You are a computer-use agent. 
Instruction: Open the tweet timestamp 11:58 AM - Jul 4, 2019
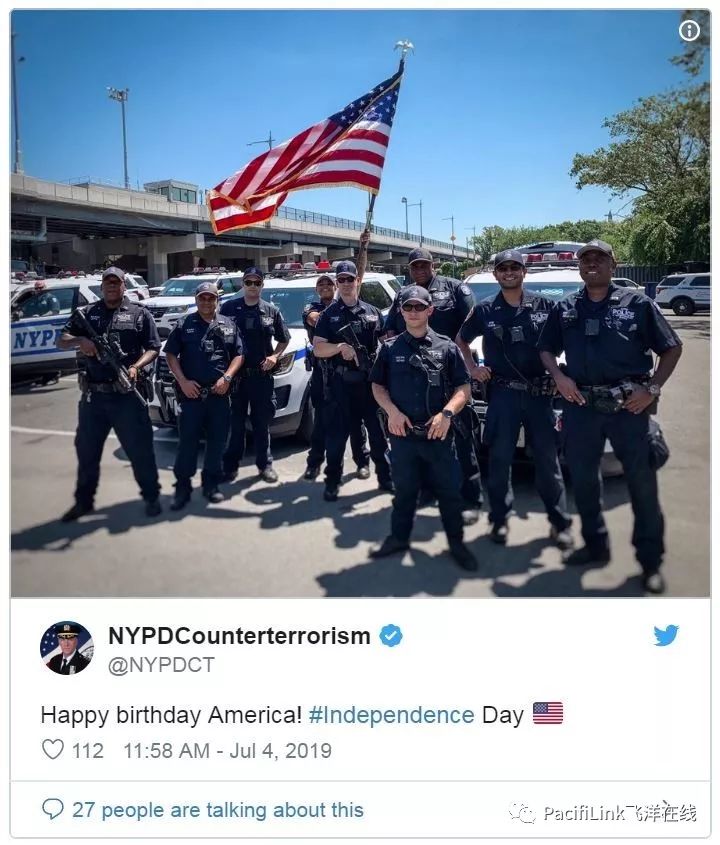tap(227, 751)
